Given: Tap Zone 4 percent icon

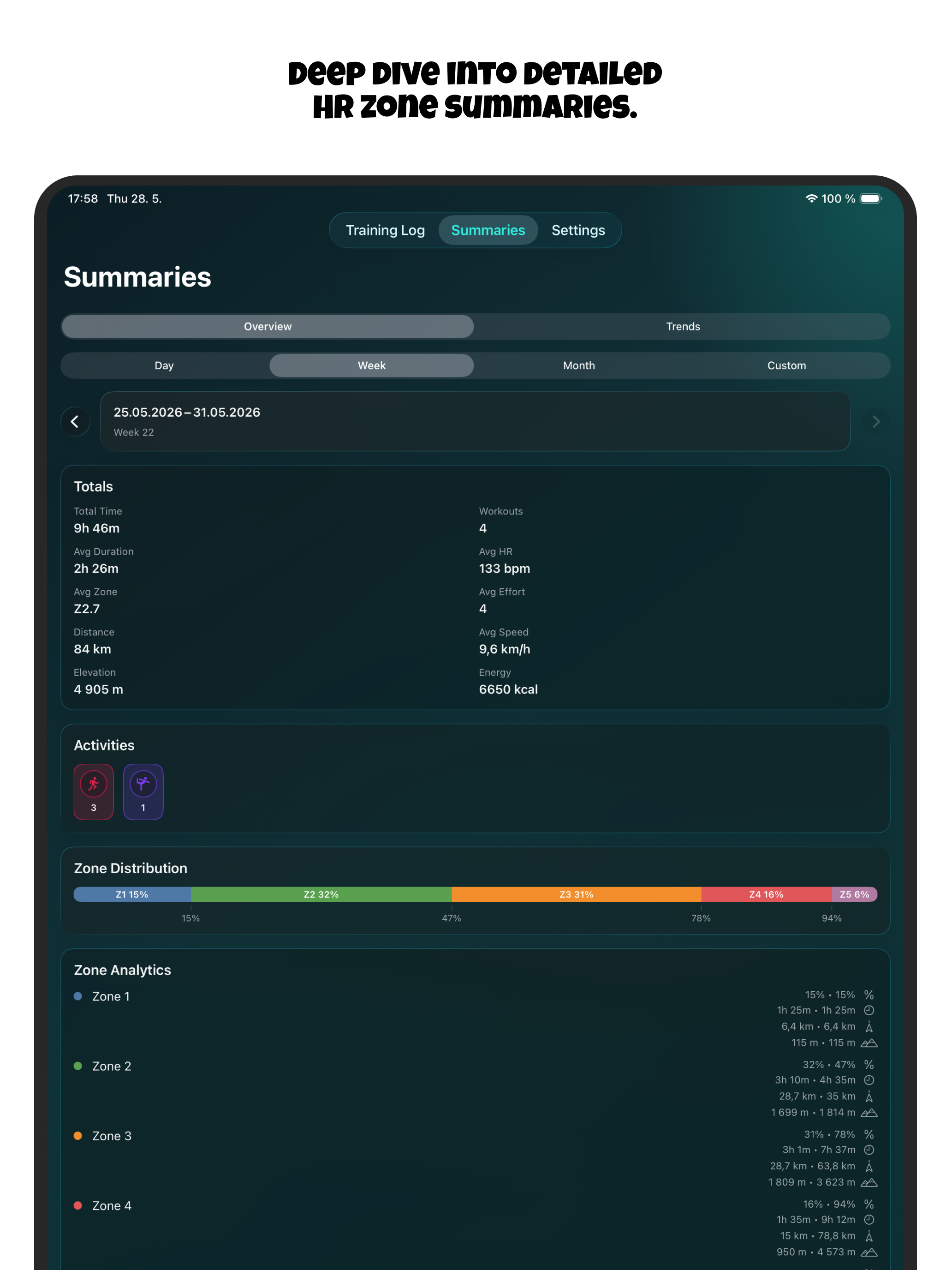Looking at the screenshot, I should click(x=869, y=1204).
